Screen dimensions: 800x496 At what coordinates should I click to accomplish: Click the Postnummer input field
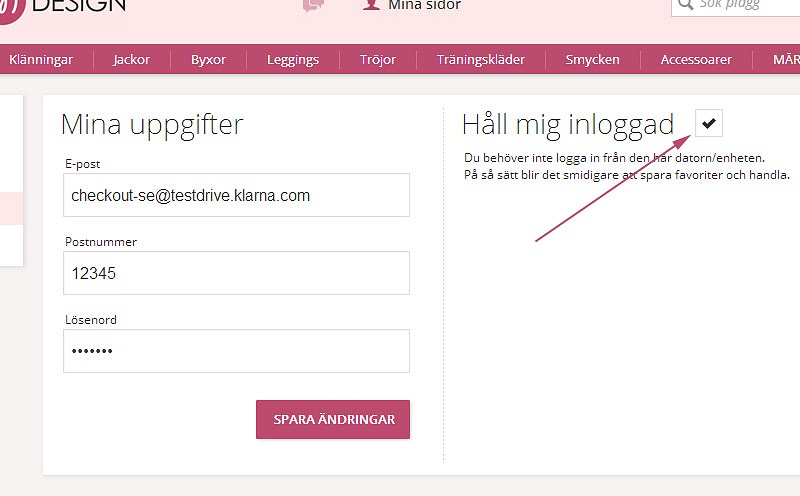tap(236, 273)
